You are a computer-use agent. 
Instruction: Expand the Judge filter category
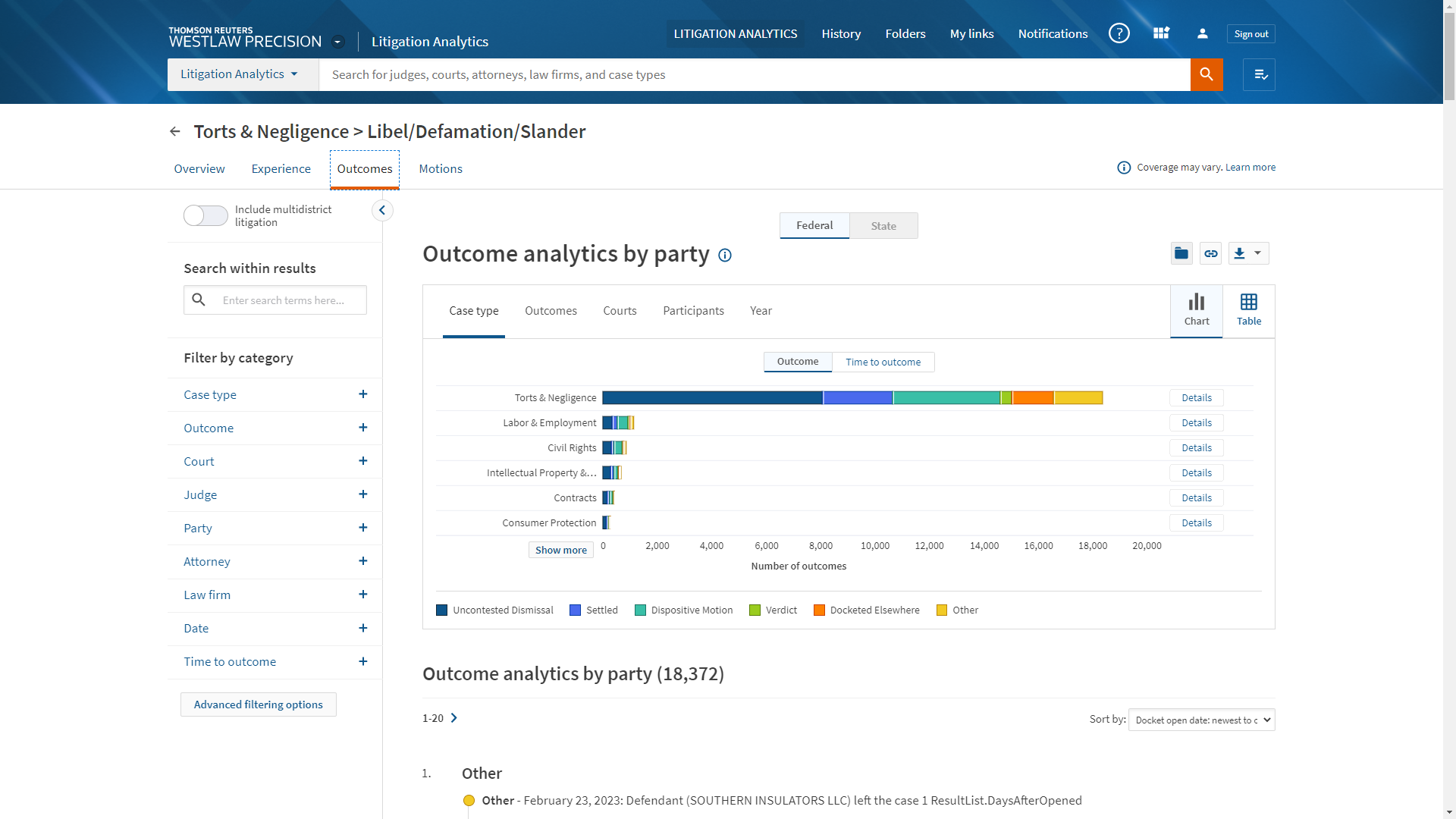(362, 494)
